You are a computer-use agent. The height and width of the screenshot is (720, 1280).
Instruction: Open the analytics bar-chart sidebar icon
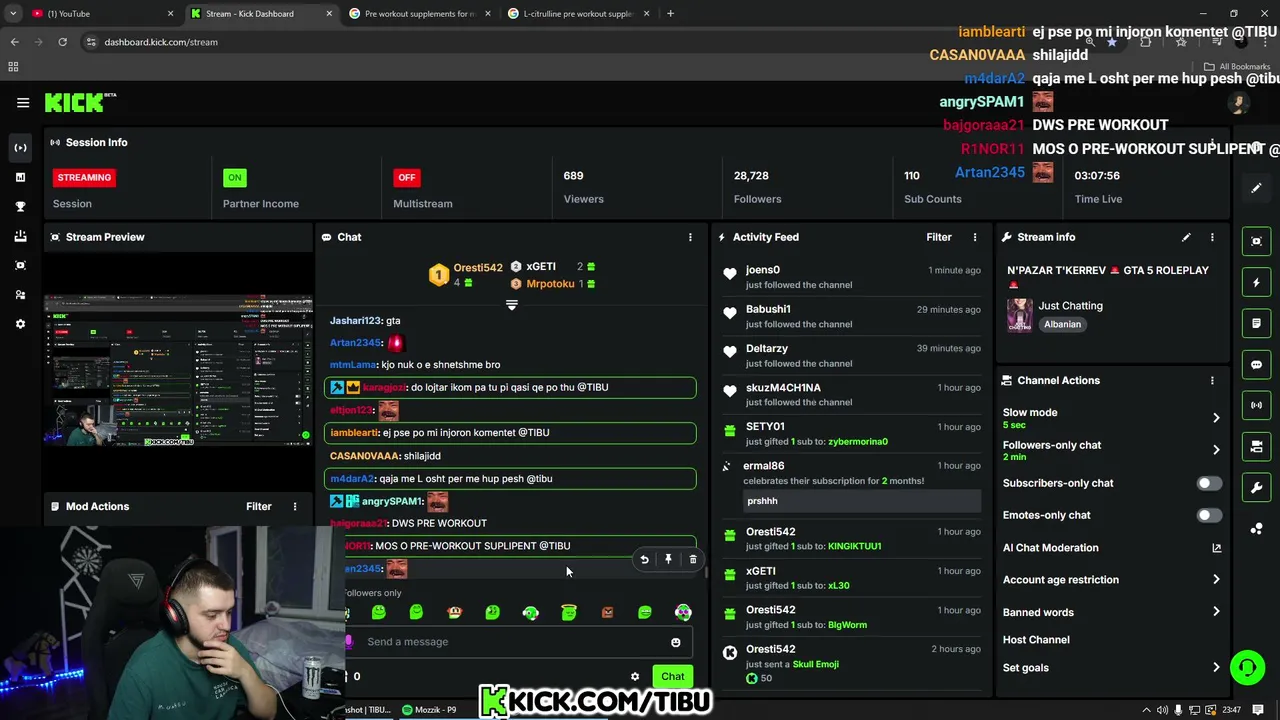coord(20,177)
